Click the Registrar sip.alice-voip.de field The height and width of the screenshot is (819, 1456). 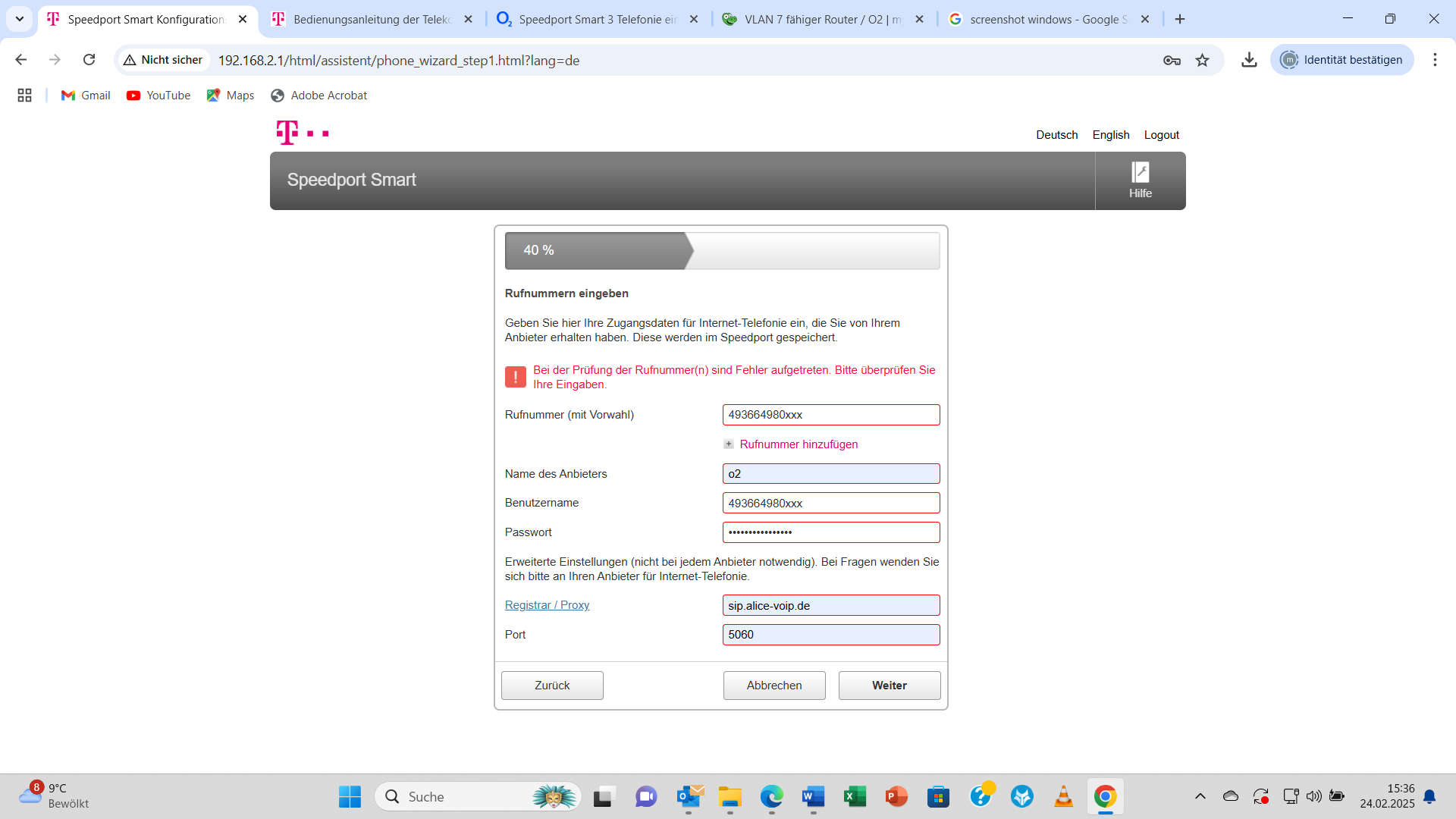[x=831, y=606]
